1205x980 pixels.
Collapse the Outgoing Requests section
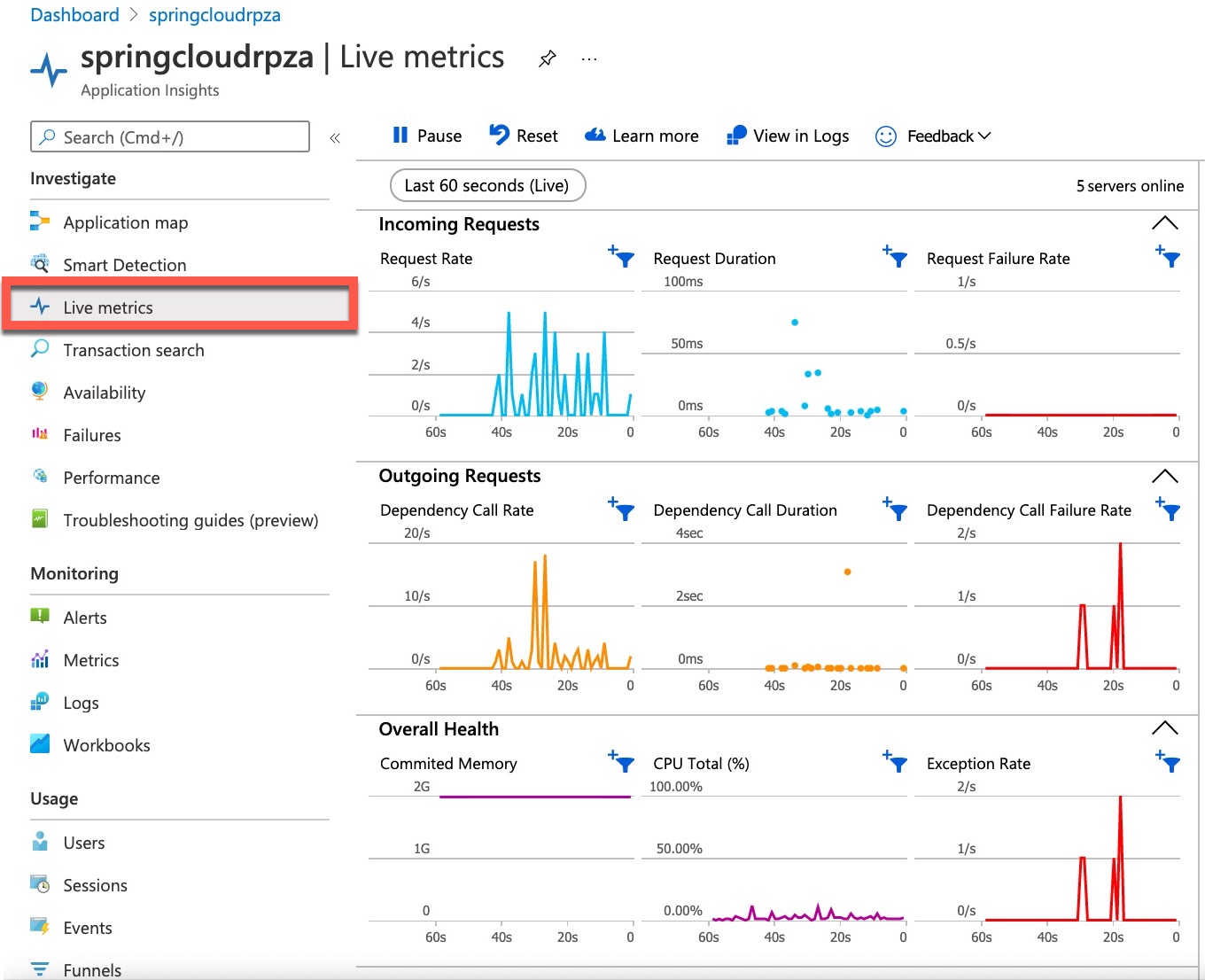point(1164,477)
